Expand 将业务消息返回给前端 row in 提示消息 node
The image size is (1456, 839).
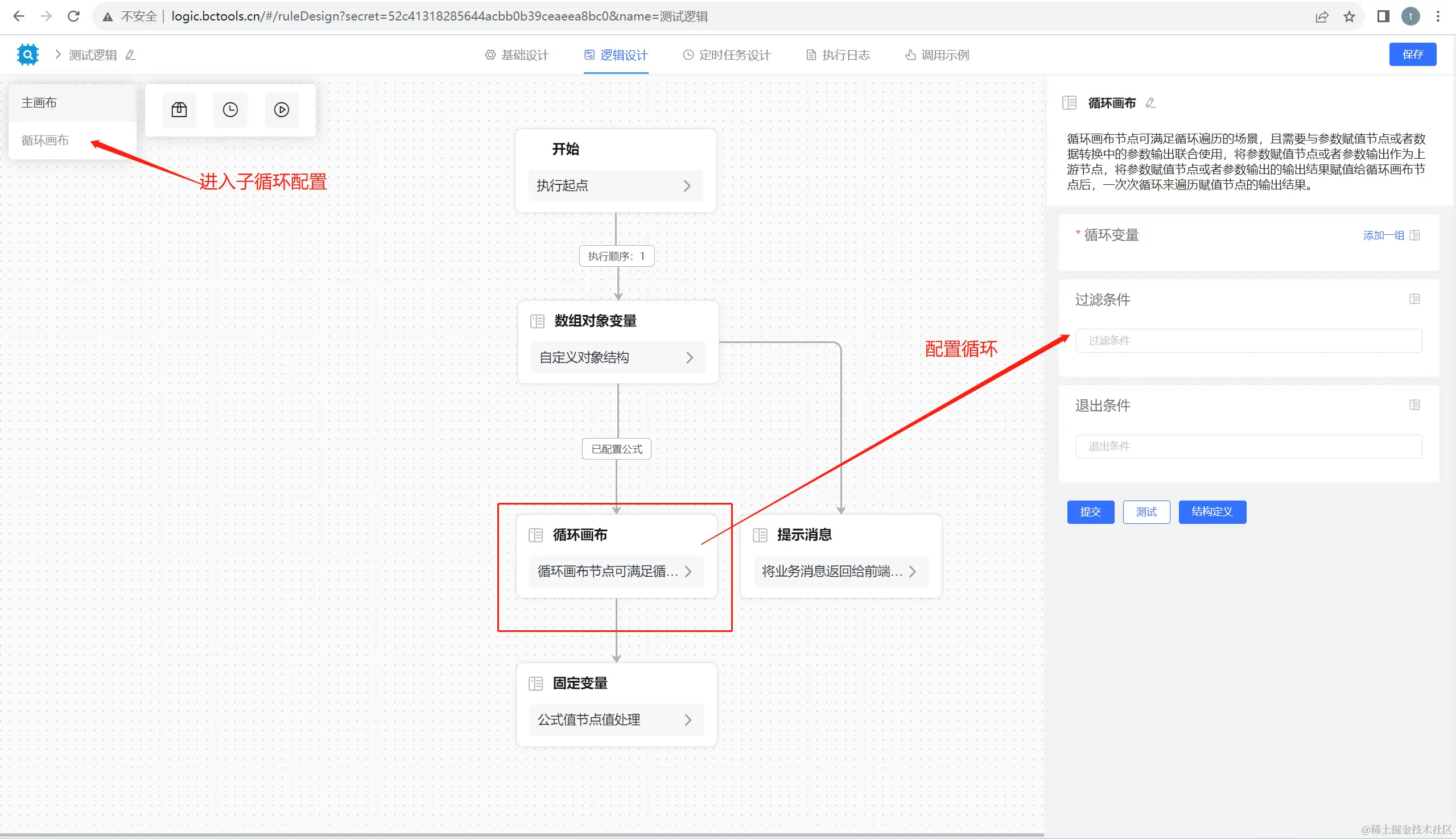pyautogui.click(x=913, y=572)
